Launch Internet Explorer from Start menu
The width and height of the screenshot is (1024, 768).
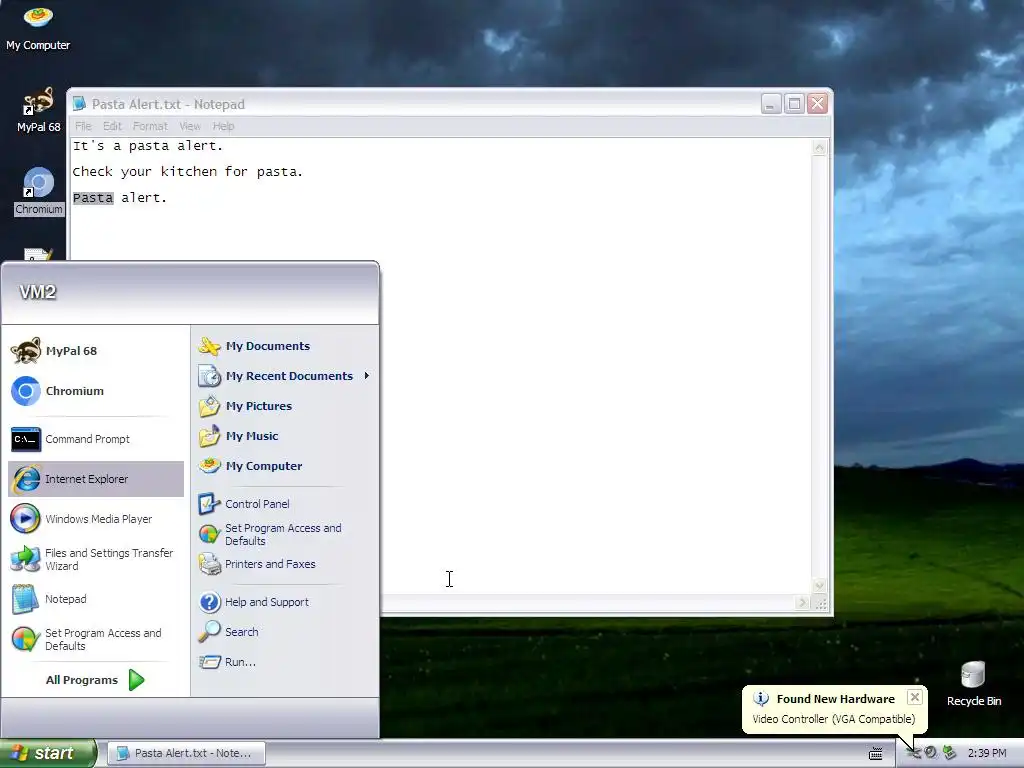95,479
